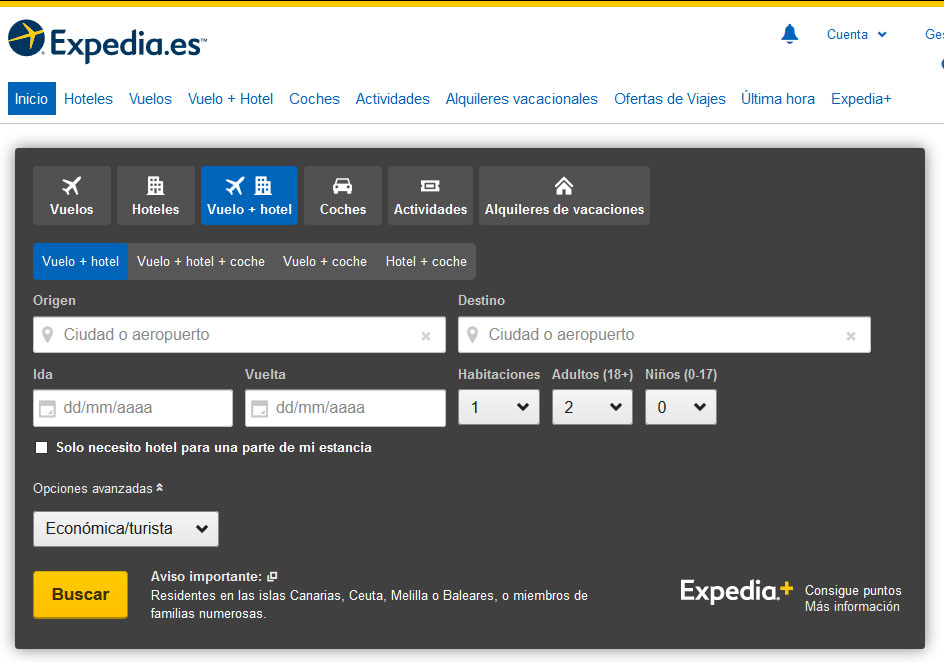Select the Coches car tab icon
The image size is (944, 663).
pos(342,186)
